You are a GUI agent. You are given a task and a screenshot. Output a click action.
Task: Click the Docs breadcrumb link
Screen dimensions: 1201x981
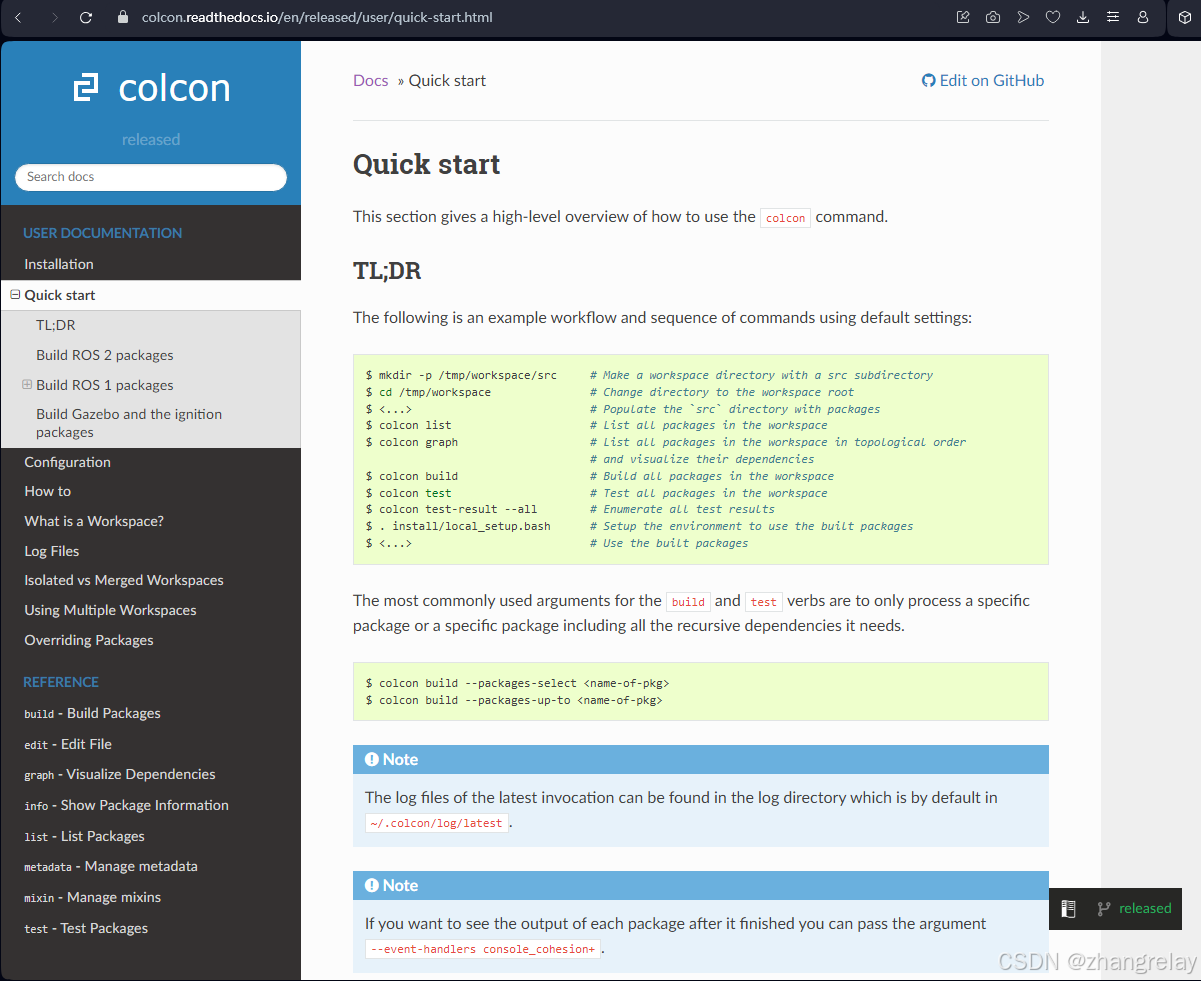tap(370, 81)
